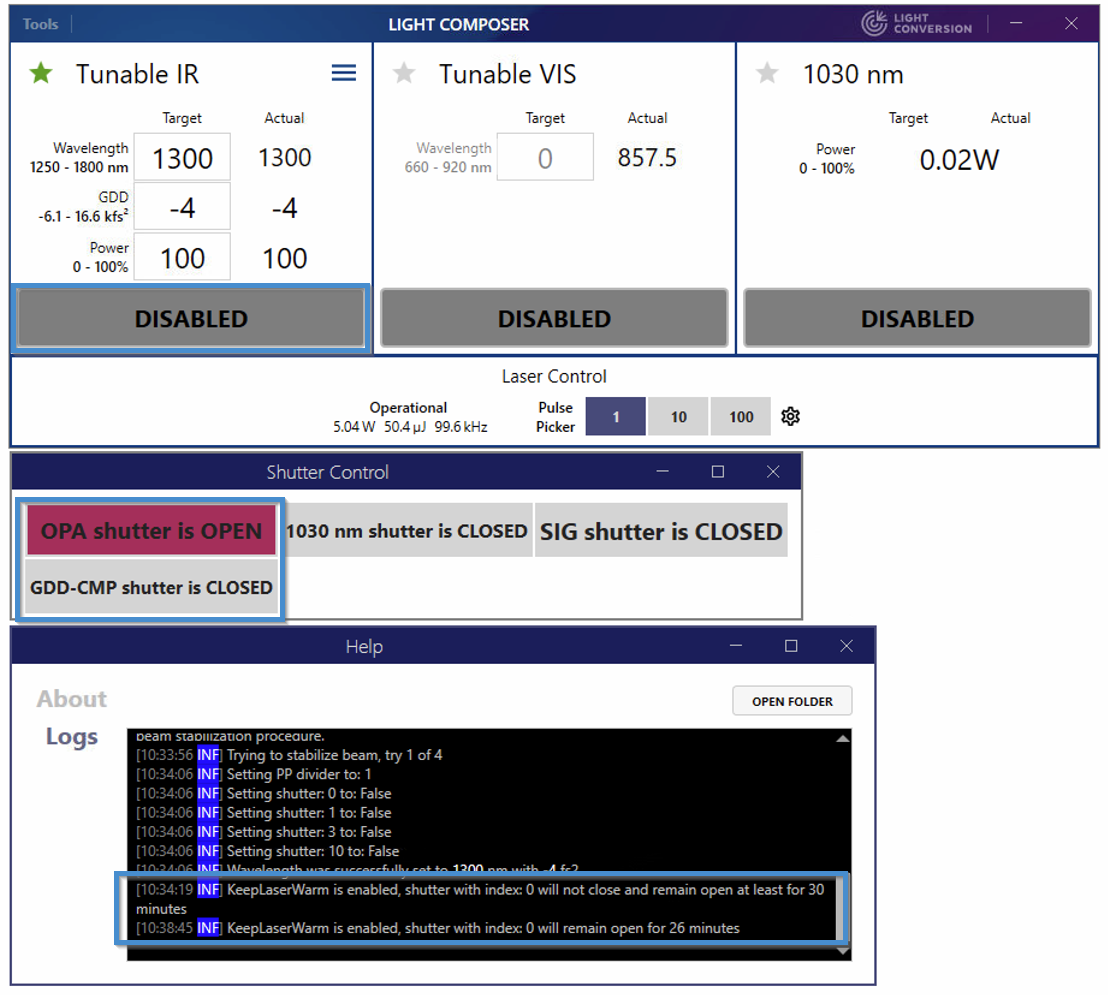Screen dimensions: 1108x995
Task: Minimize the Light Composer window
Action: [x=1016, y=23]
